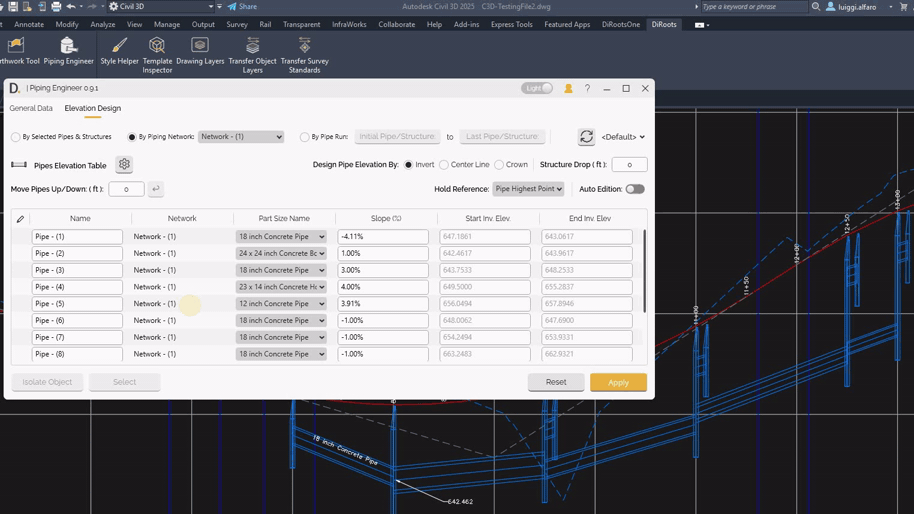Open the user account icon in dialog

(x=568, y=89)
